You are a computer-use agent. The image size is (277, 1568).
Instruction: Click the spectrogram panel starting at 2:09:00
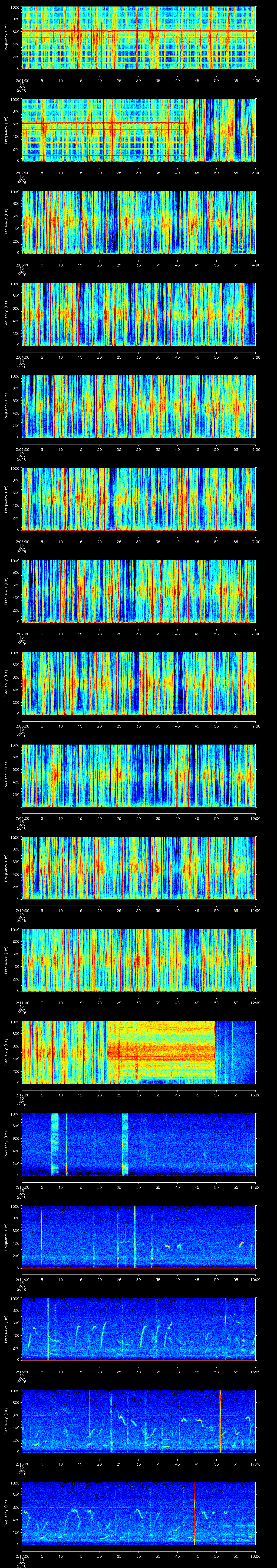pyautogui.click(x=139, y=776)
